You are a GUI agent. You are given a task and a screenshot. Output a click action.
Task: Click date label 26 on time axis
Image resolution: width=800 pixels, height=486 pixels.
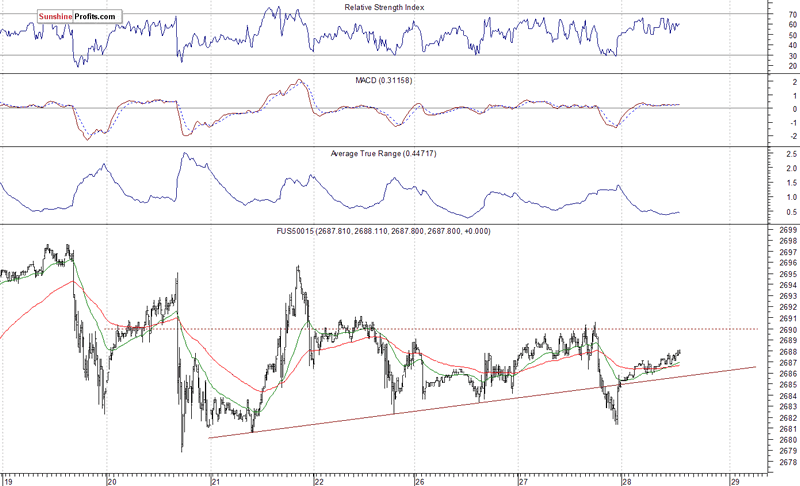(419, 481)
